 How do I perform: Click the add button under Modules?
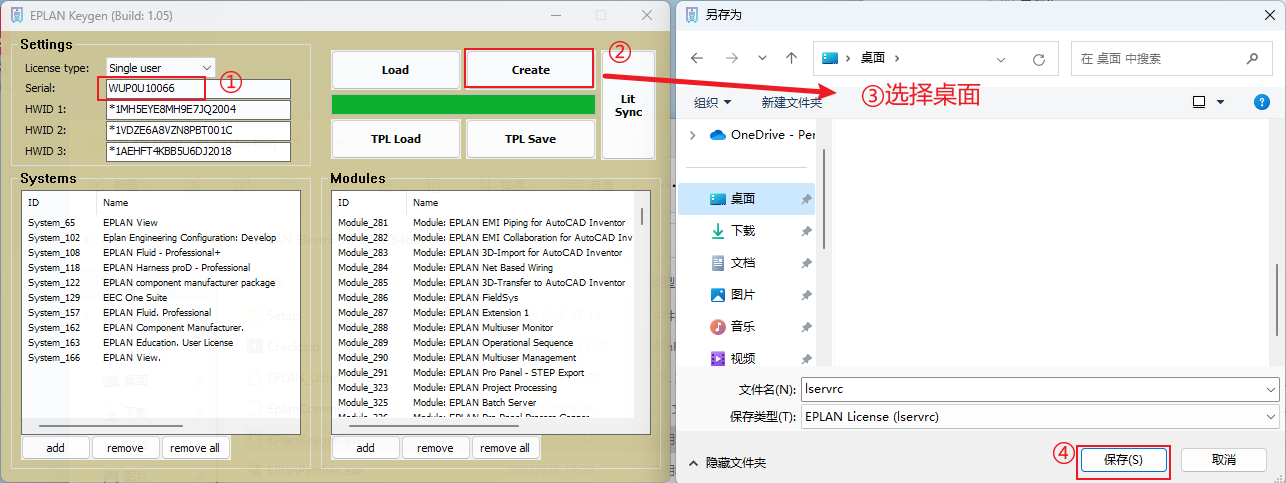pos(365,448)
